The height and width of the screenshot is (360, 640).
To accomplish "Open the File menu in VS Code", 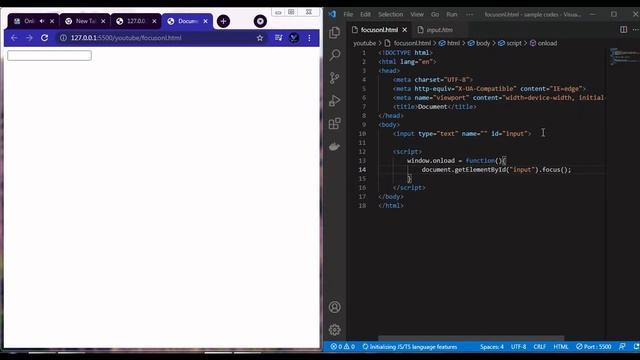I will 348,14.
